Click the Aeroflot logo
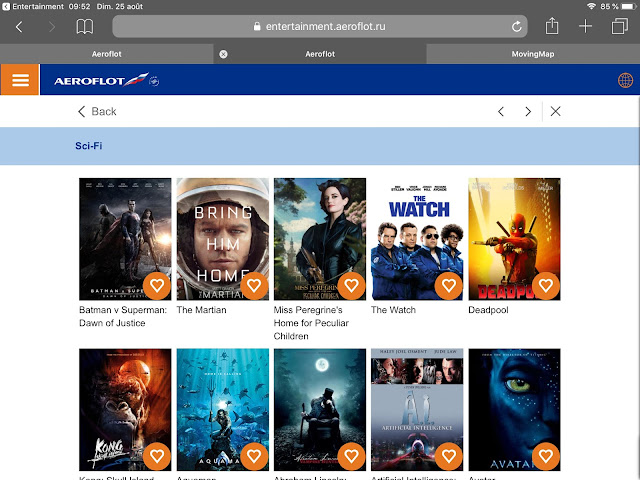This screenshot has height=480, width=640. click(106, 80)
